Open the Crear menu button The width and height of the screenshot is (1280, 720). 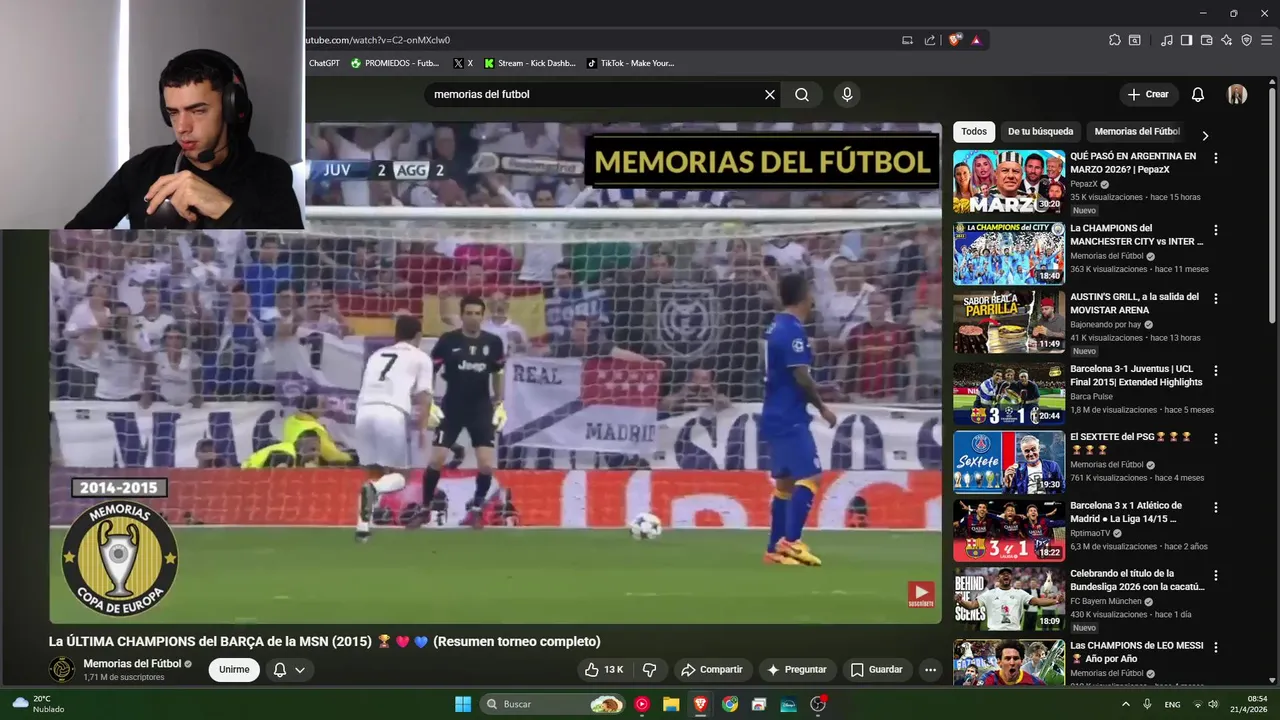pyautogui.click(x=1148, y=95)
